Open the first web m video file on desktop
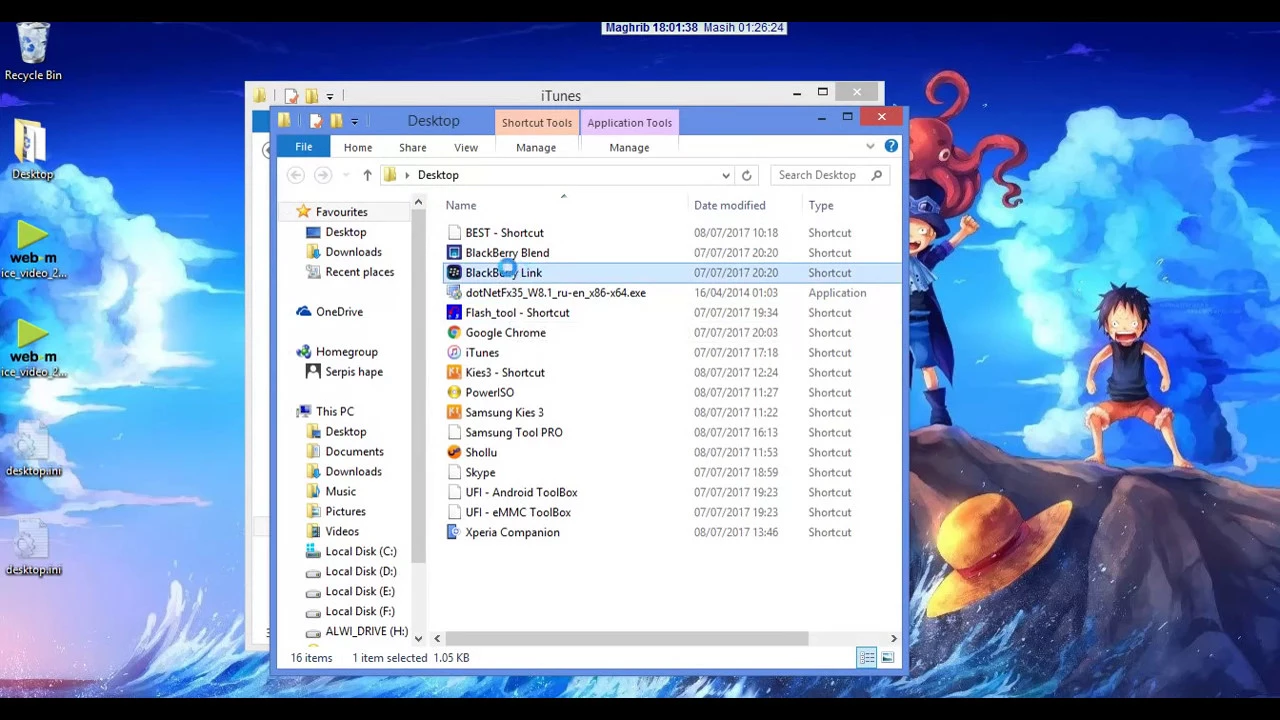The width and height of the screenshot is (1280, 720). 33,250
